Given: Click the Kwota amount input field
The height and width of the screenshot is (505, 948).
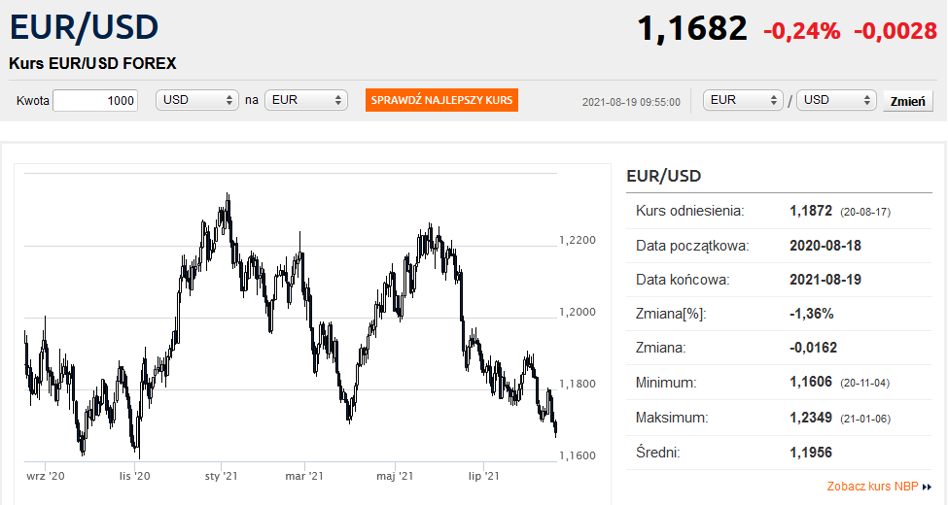Looking at the screenshot, I should (95, 100).
